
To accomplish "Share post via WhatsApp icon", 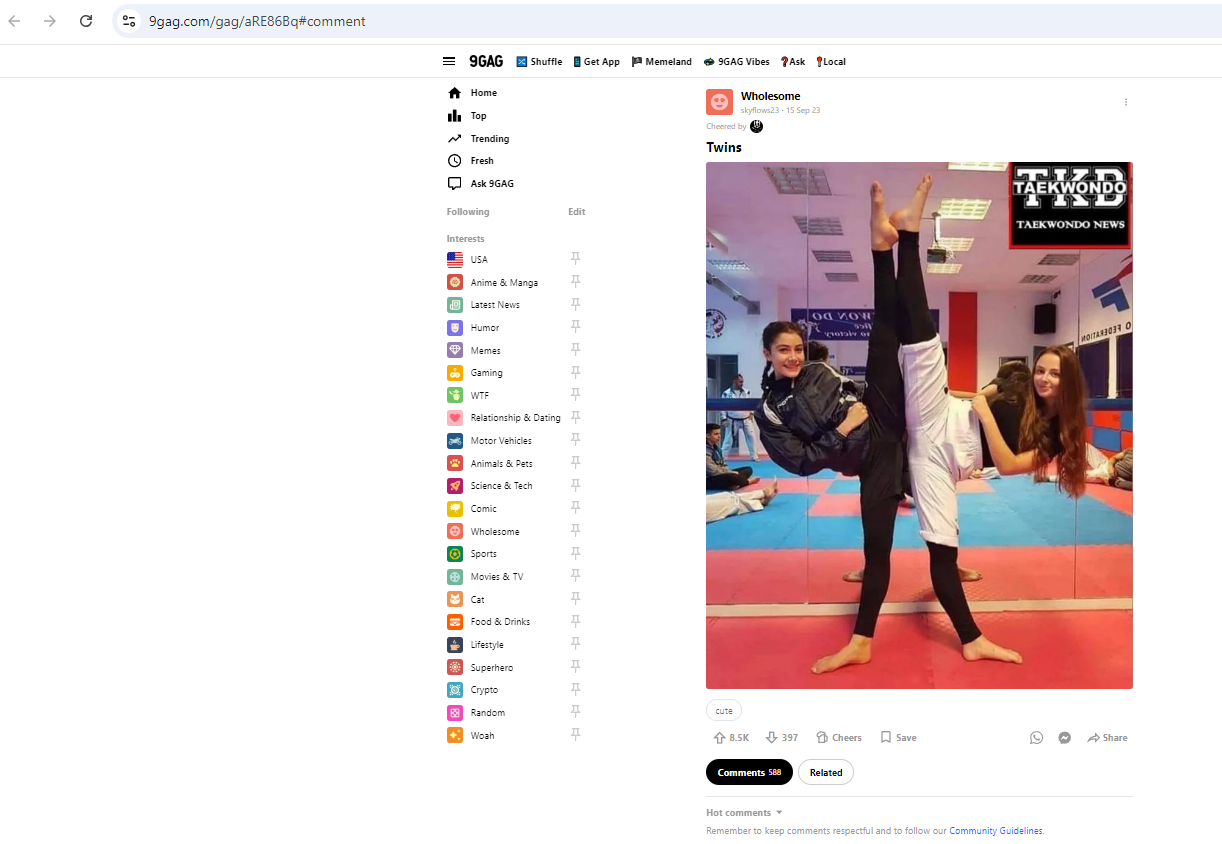I will click(1036, 738).
